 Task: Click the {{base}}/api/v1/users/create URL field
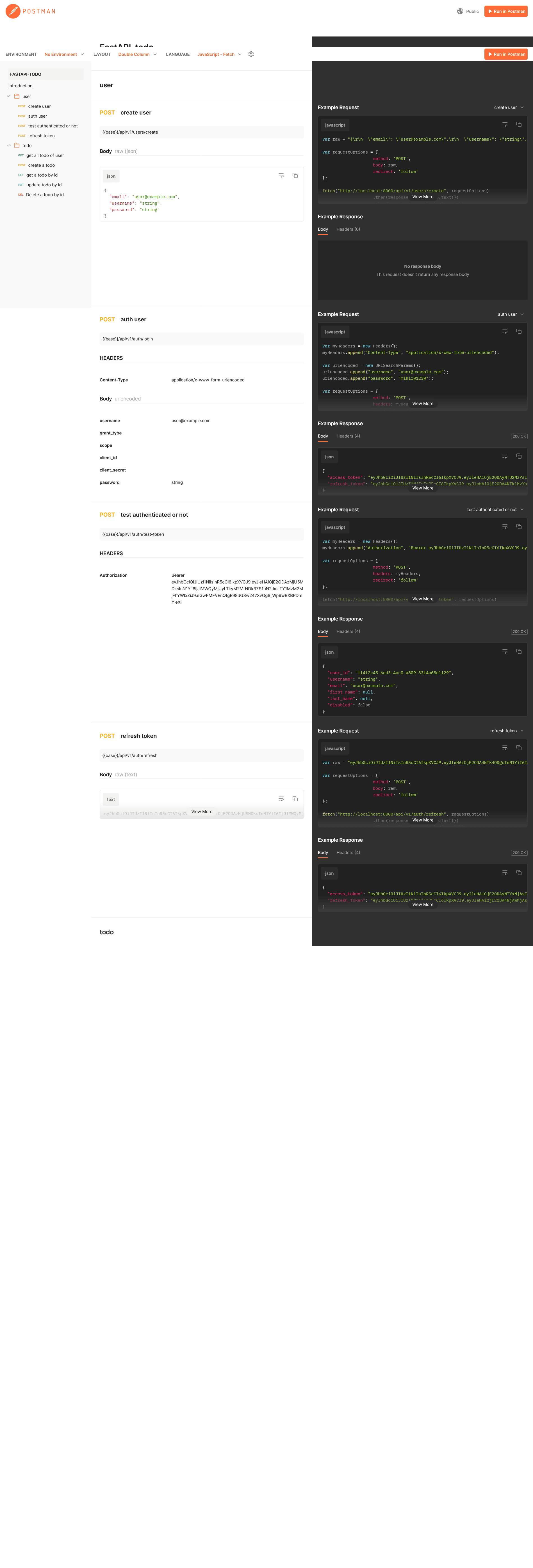[202, 132]
